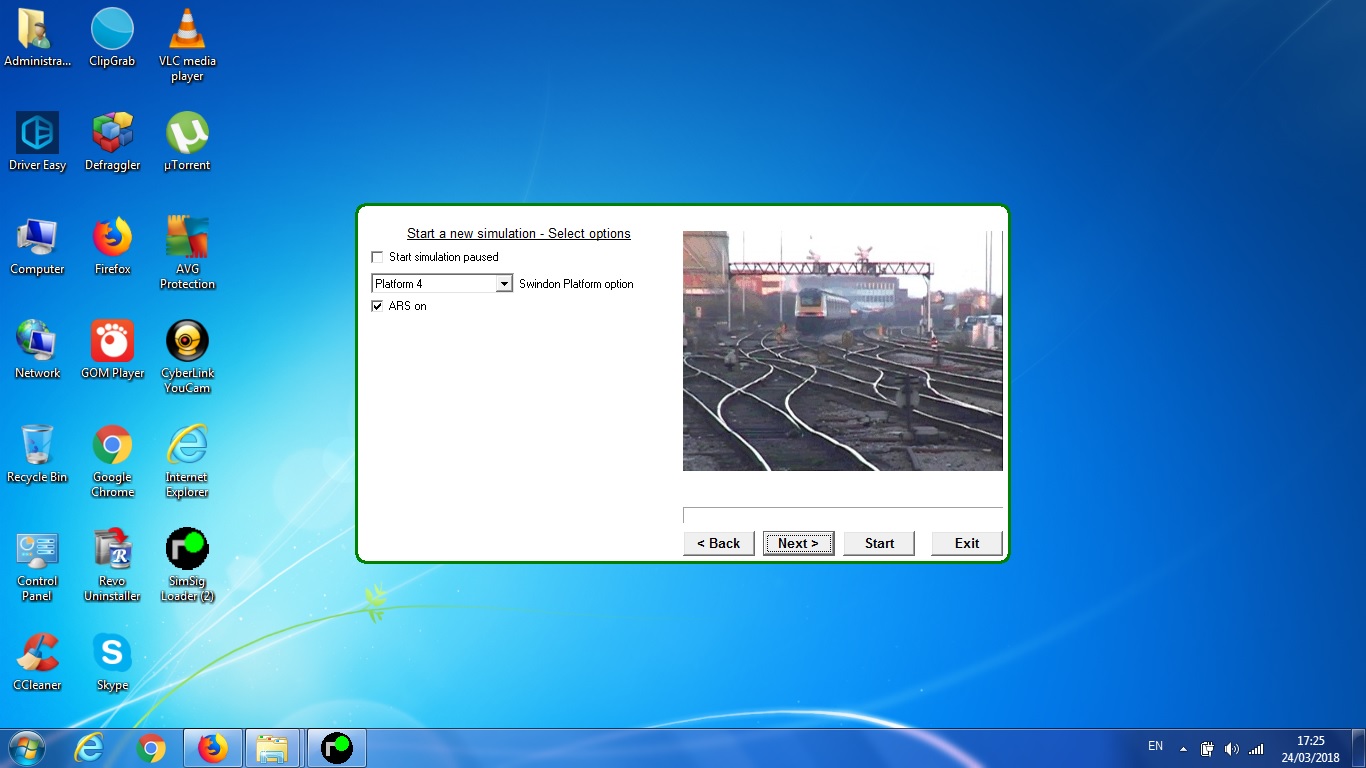1366x768 pixels.
Task: Open the Windows Start menu
Action: click(27, 748)
